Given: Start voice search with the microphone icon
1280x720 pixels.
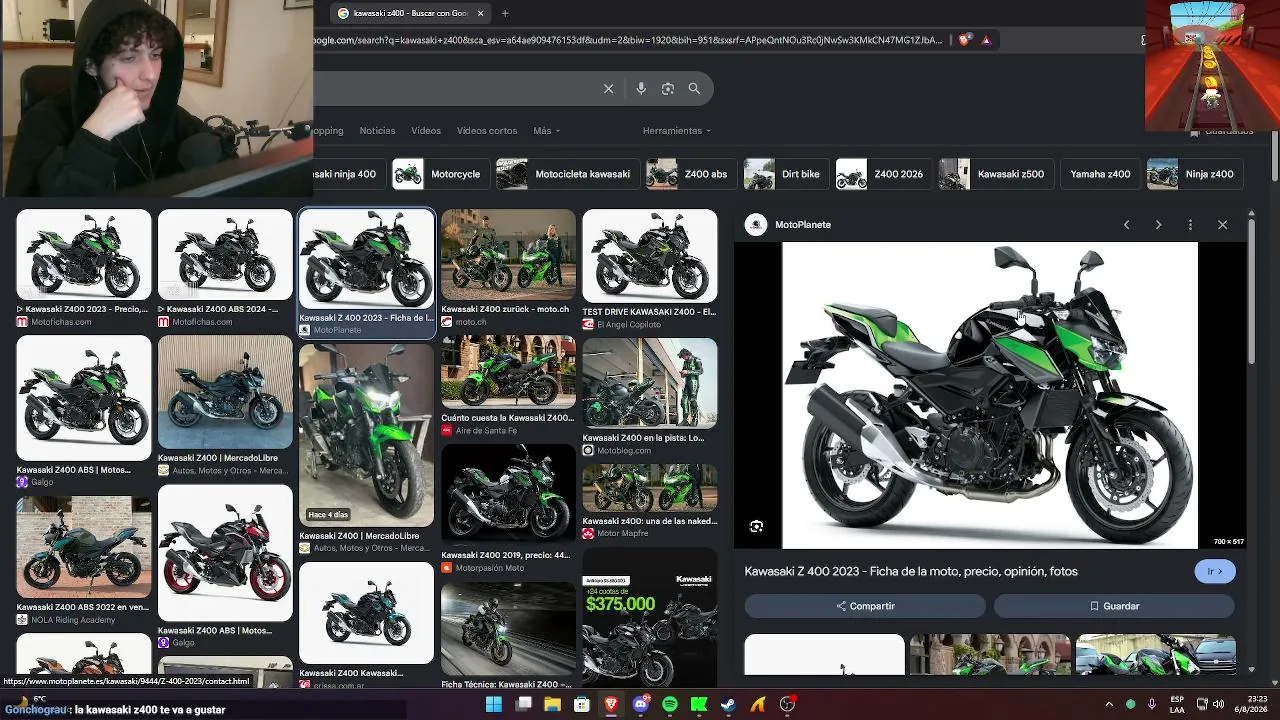Looking at the screenshot, I should tap(641, 88).
